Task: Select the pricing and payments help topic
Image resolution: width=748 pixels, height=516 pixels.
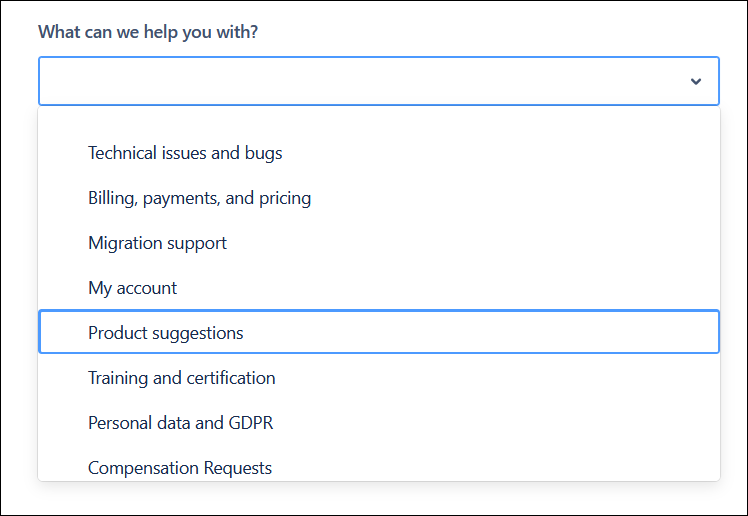Action: click(x=199, y=198)
